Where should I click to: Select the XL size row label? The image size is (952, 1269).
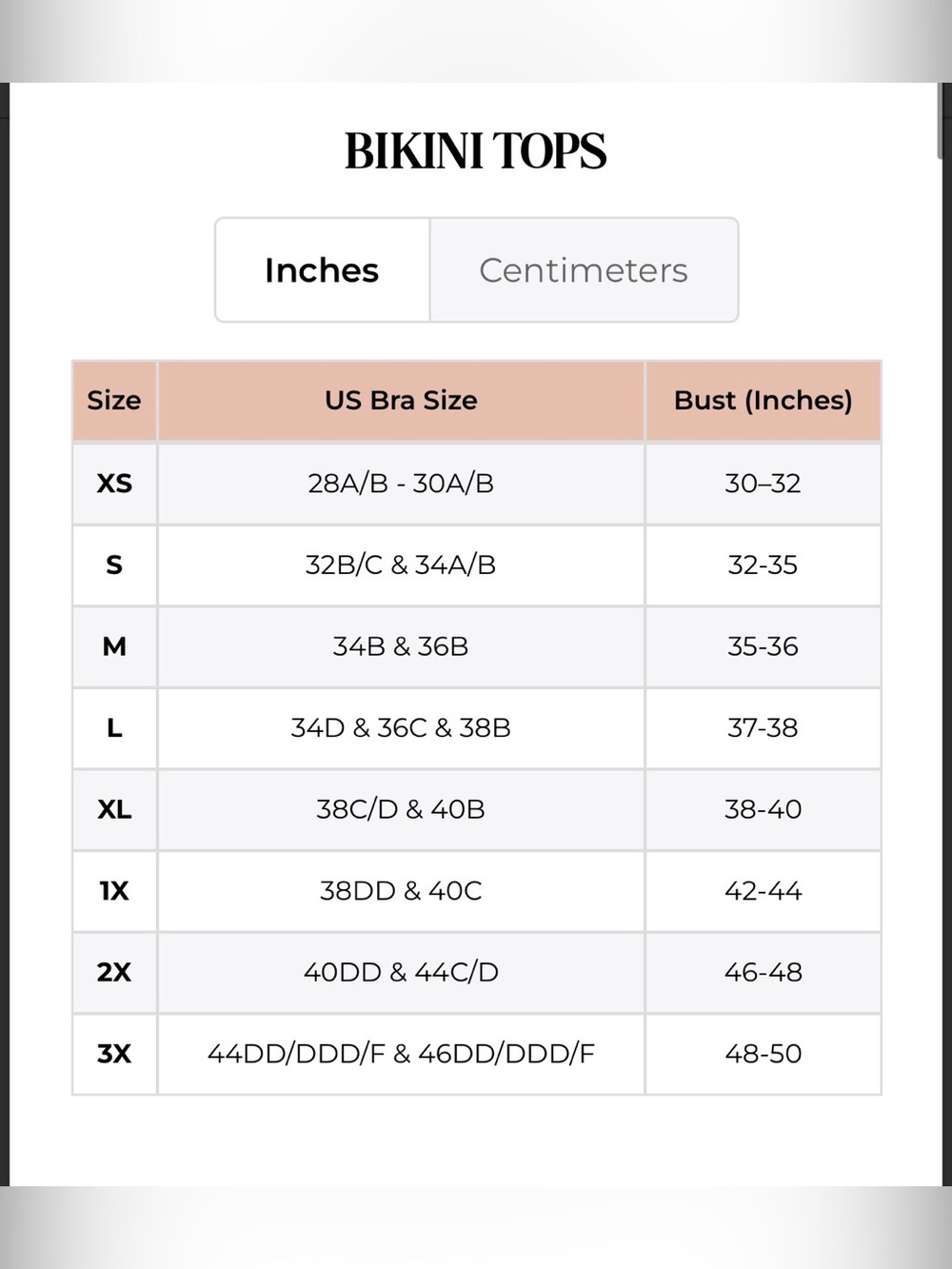pyautogui.click(x=114, y=809)
